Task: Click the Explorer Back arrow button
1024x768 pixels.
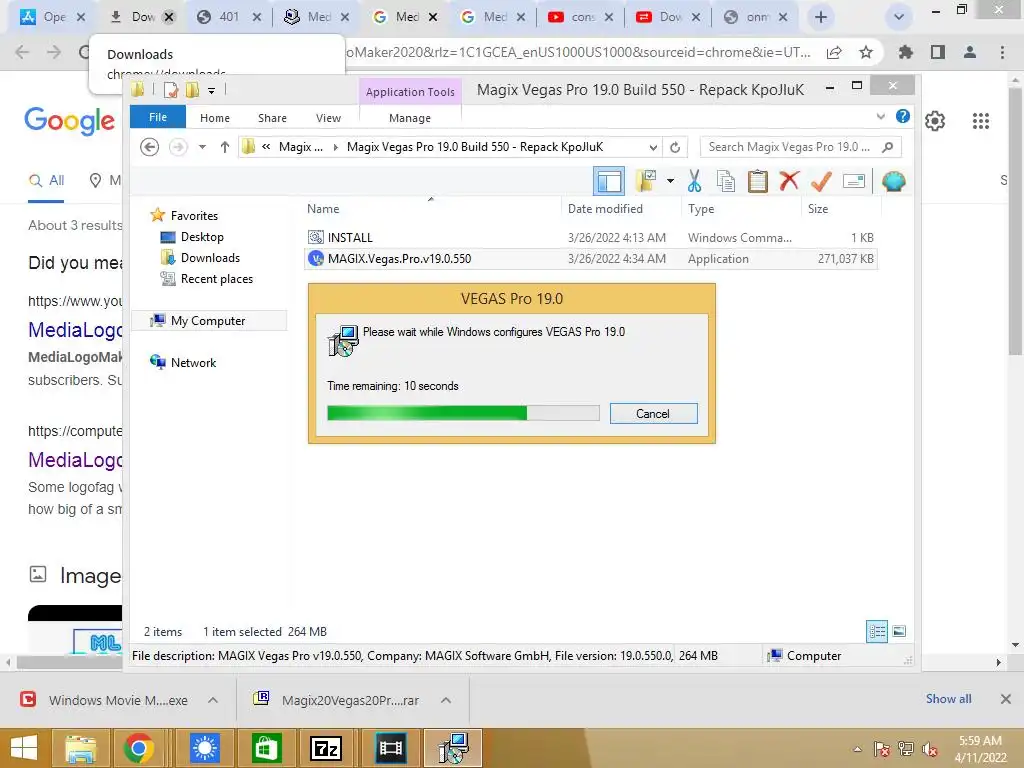Action: click(x=150, y=147)
